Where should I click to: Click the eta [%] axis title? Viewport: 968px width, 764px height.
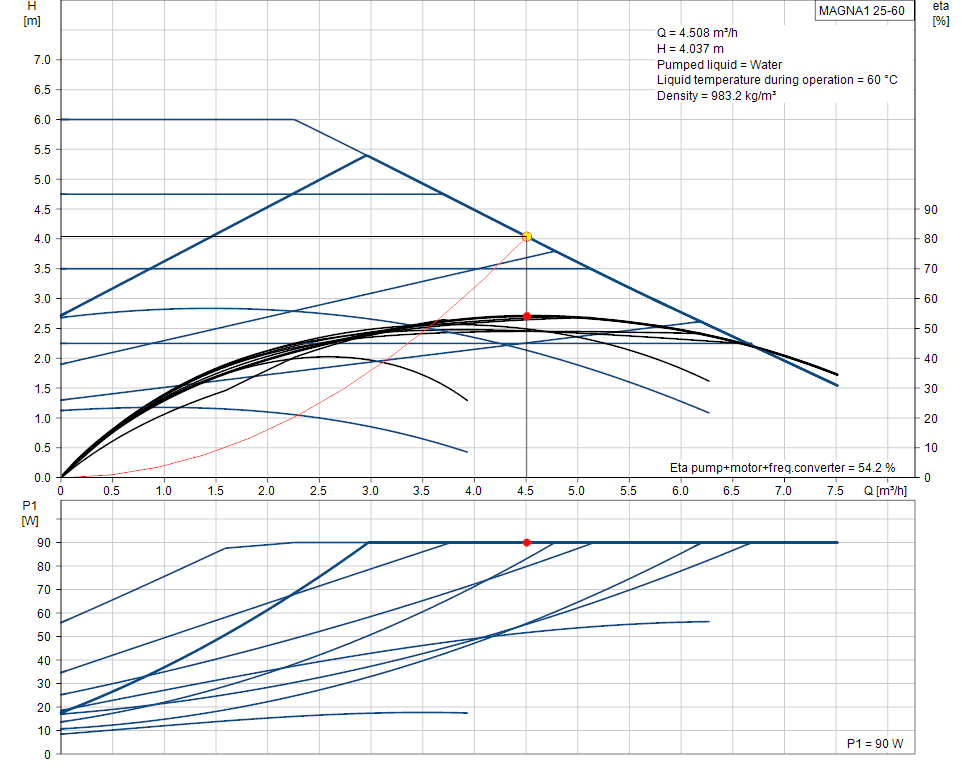pos(940,14)
